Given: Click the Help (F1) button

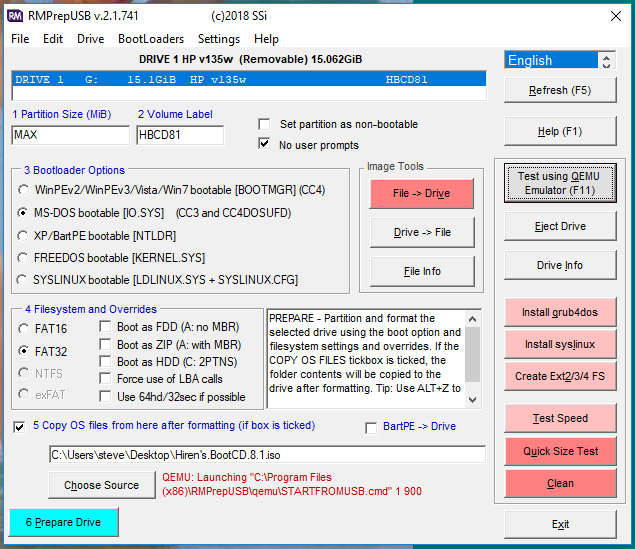Looking at the screenshot, I should pos(560,131).
